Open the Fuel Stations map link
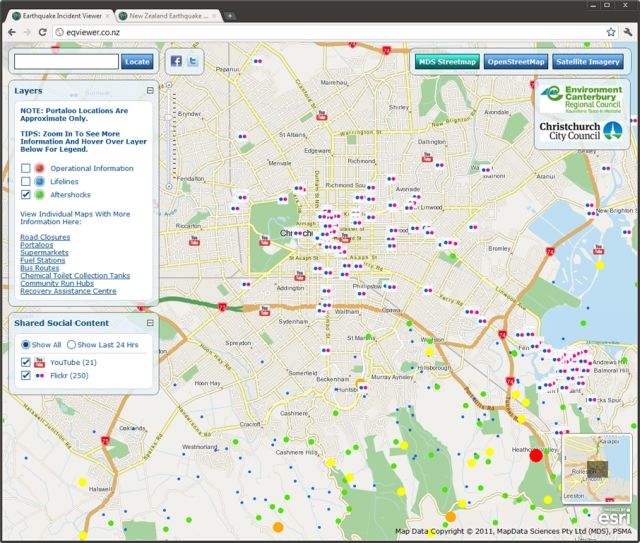Screen dimensions: 640x543 (42, 260)
